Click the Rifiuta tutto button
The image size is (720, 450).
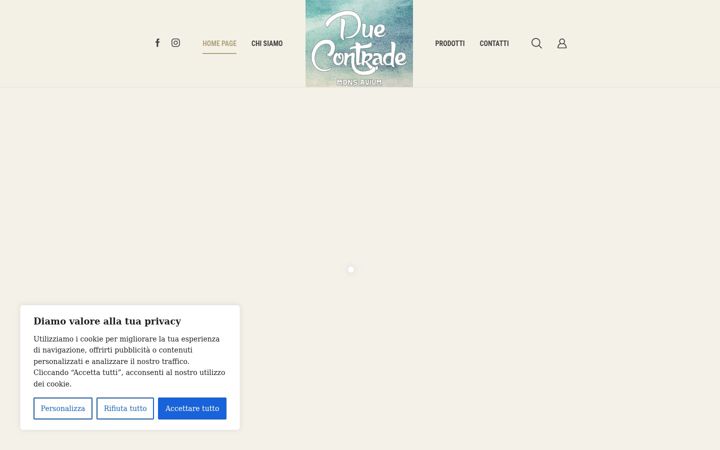click(x=125, y=408)
